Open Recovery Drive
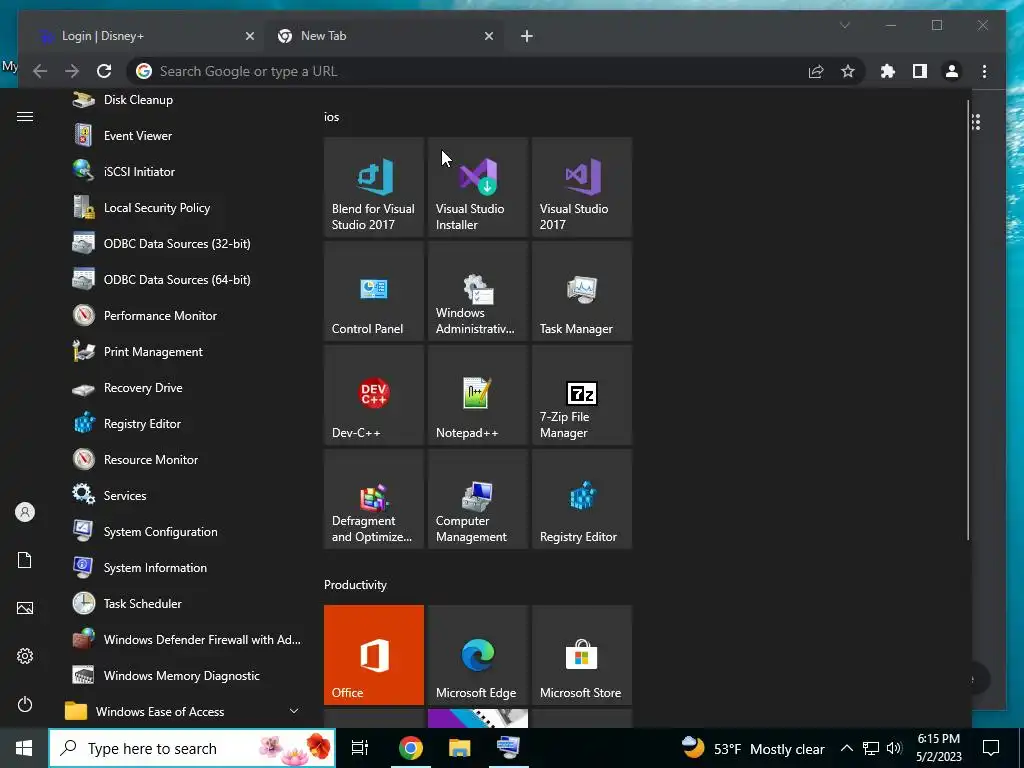Image resolution: width=1024 pixels, height=768 pixels. (183, 388)
